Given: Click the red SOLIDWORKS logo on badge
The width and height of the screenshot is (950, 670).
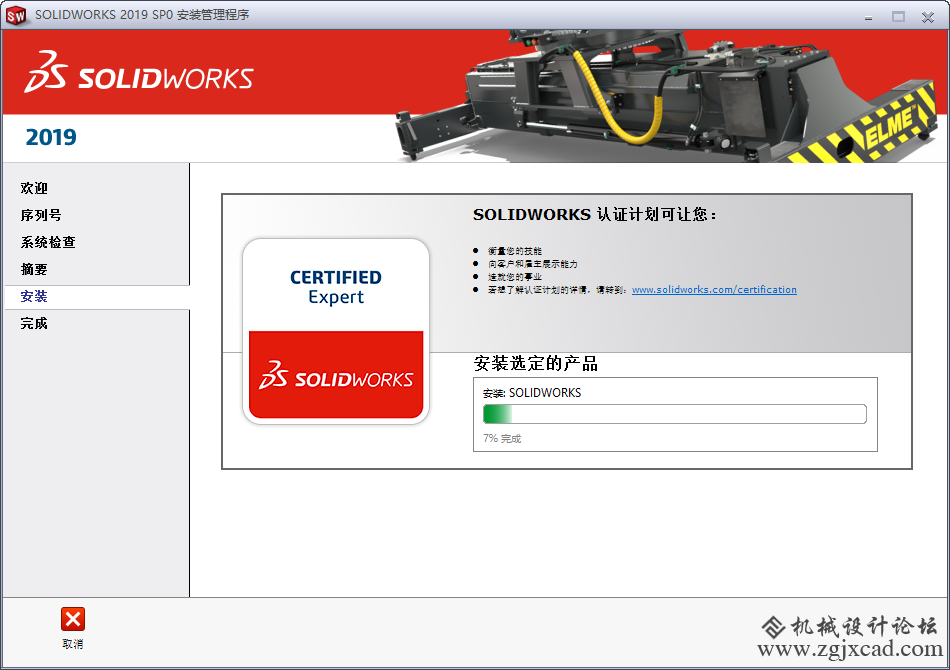Looking at the screenshot, I should (x=336, y=375).
